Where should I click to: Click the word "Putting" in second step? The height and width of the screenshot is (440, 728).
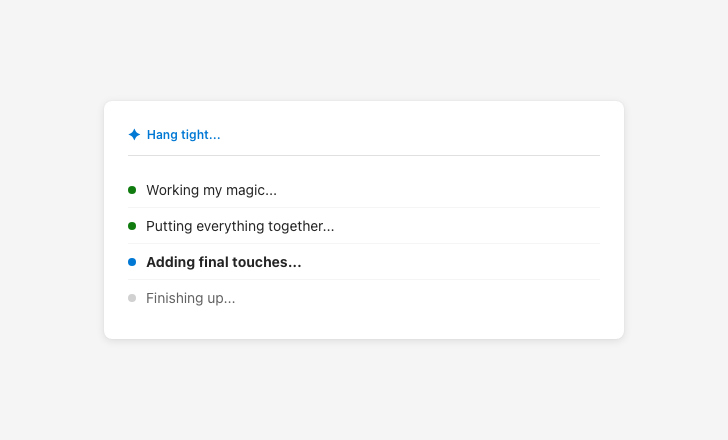point(169,226)
